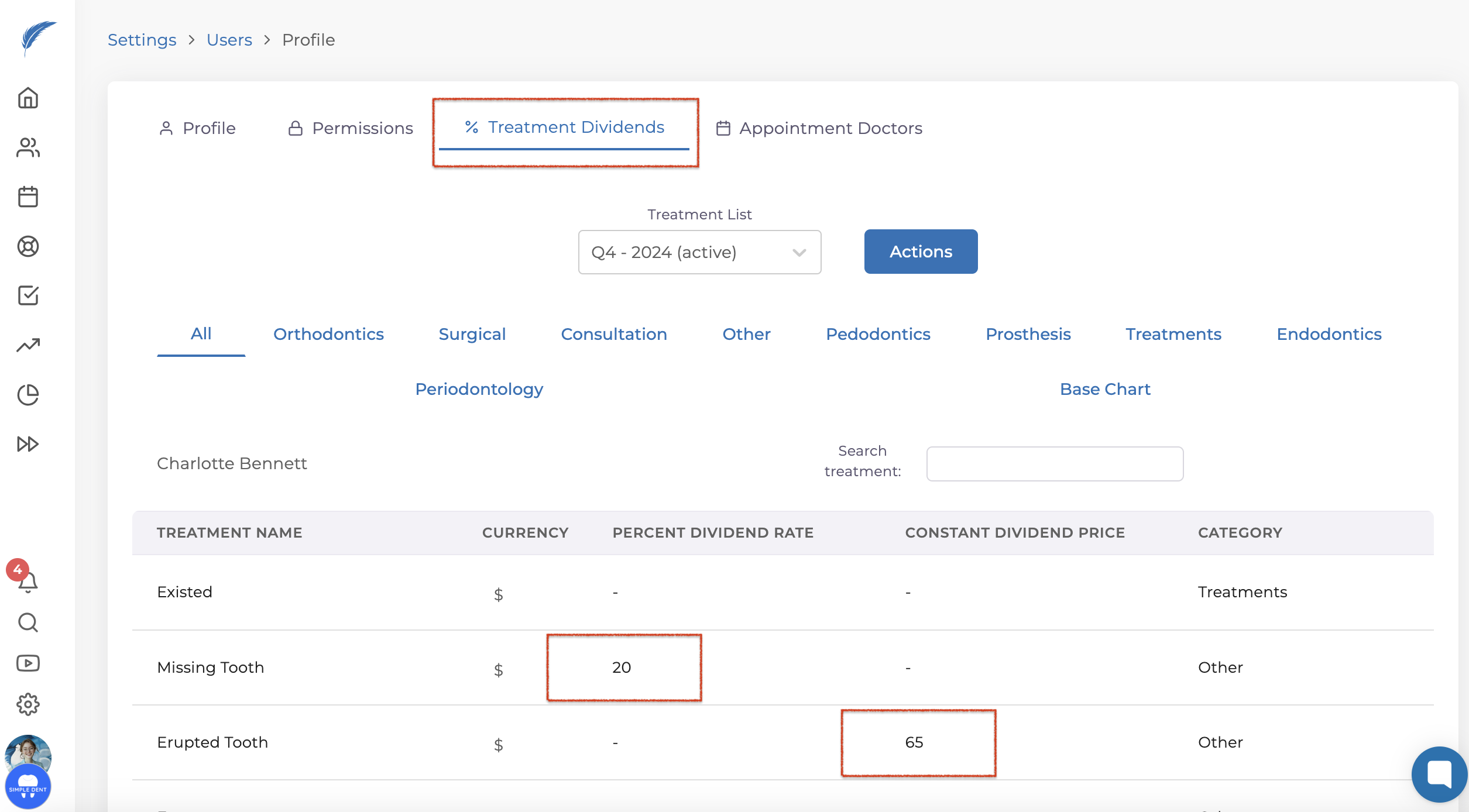Go to Users breadcrumb link
Viewport: 1469px width, 812px height.
pyautogui.click(x=229, y=40)
